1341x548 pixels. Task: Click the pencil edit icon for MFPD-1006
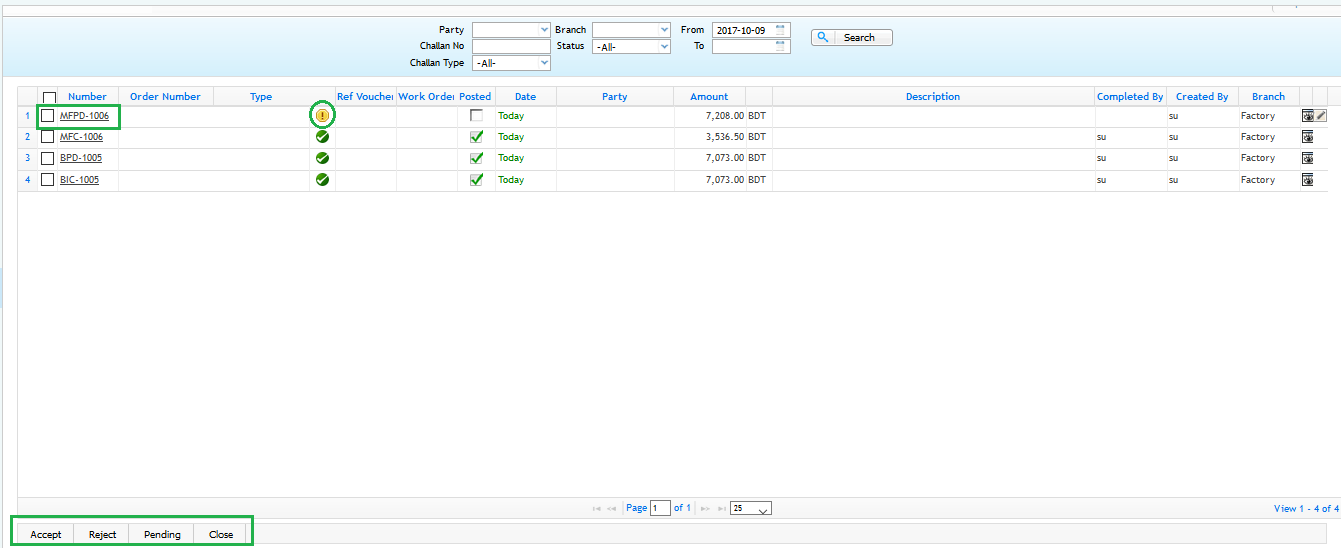click(1320, 116)
